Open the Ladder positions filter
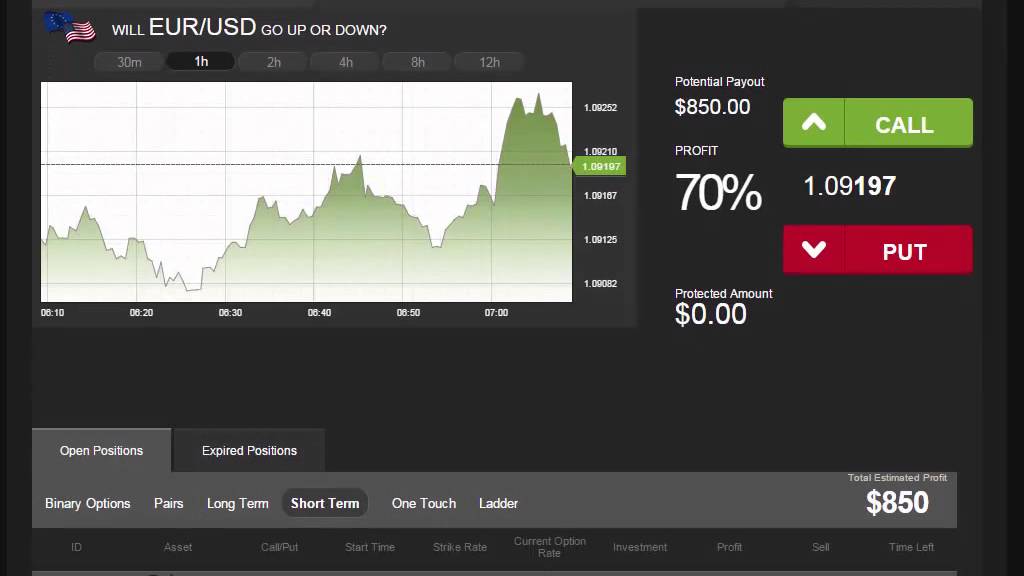The width and height of the screenshot is (1024, 576). pos(498,503)
